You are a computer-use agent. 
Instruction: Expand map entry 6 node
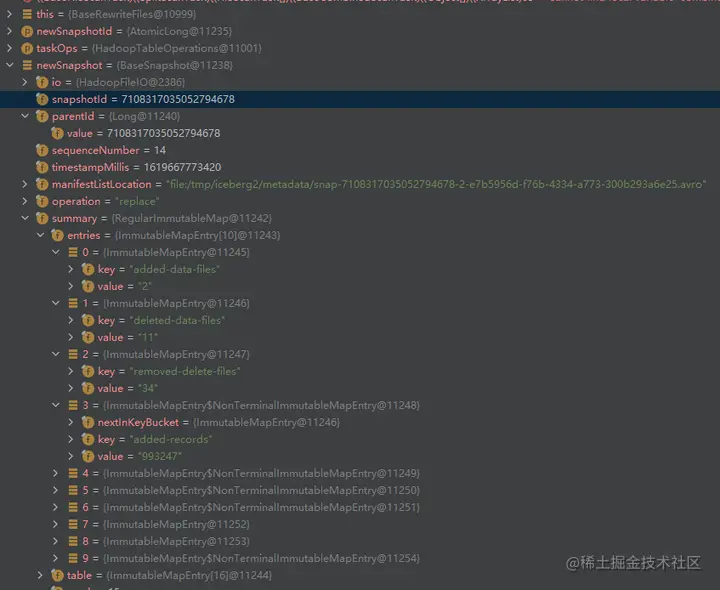click(x=56, y=507)
